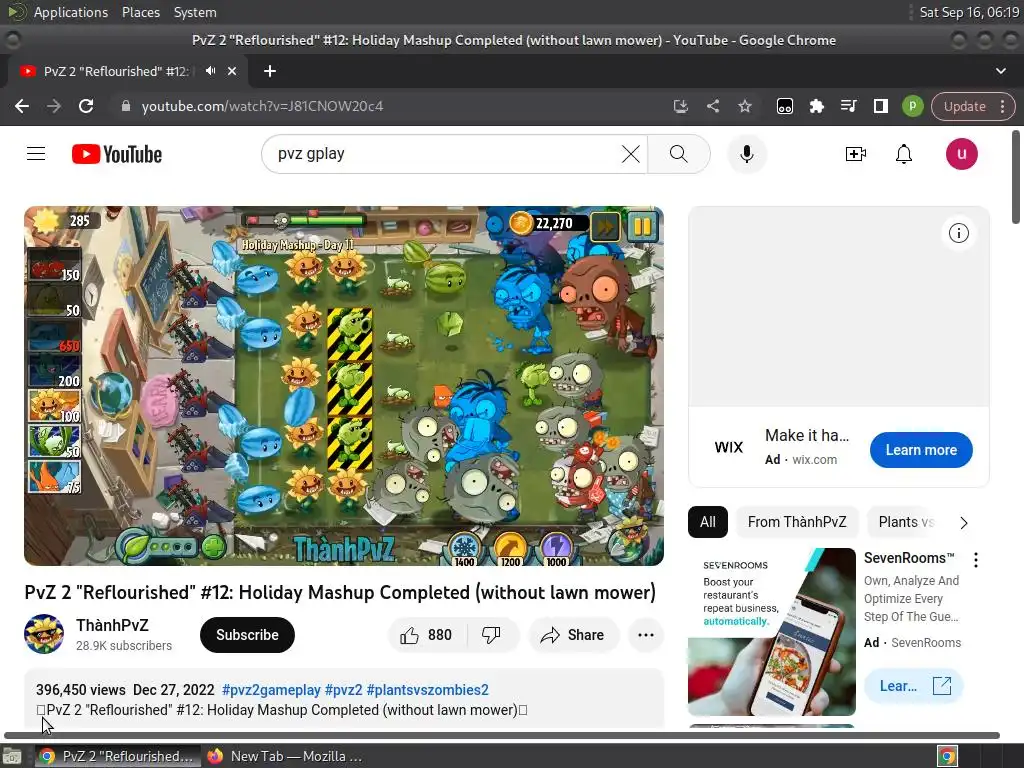Open the Places menu
Image resolution: width=1024 pixels, height=768 pixels.
click(140, 12)
